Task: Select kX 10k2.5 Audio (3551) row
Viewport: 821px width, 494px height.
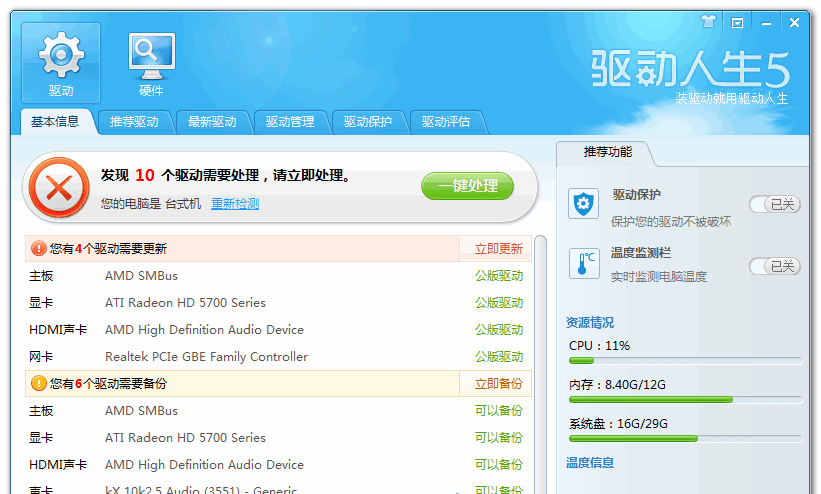Action: click(x=279, y=488)
